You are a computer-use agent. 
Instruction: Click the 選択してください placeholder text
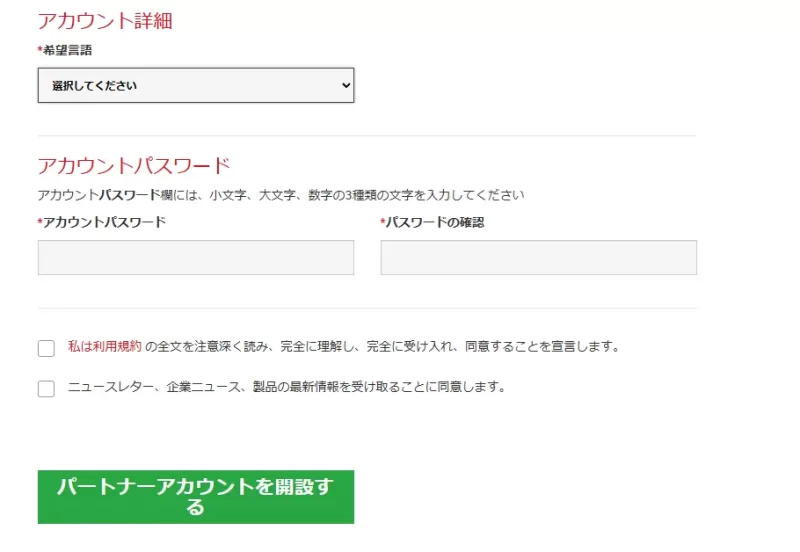[x=95, y=86]
